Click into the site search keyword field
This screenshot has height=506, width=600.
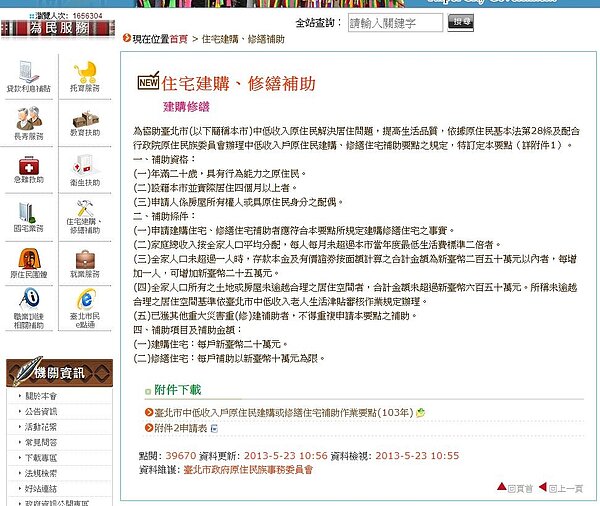click(x=395, y=22)
